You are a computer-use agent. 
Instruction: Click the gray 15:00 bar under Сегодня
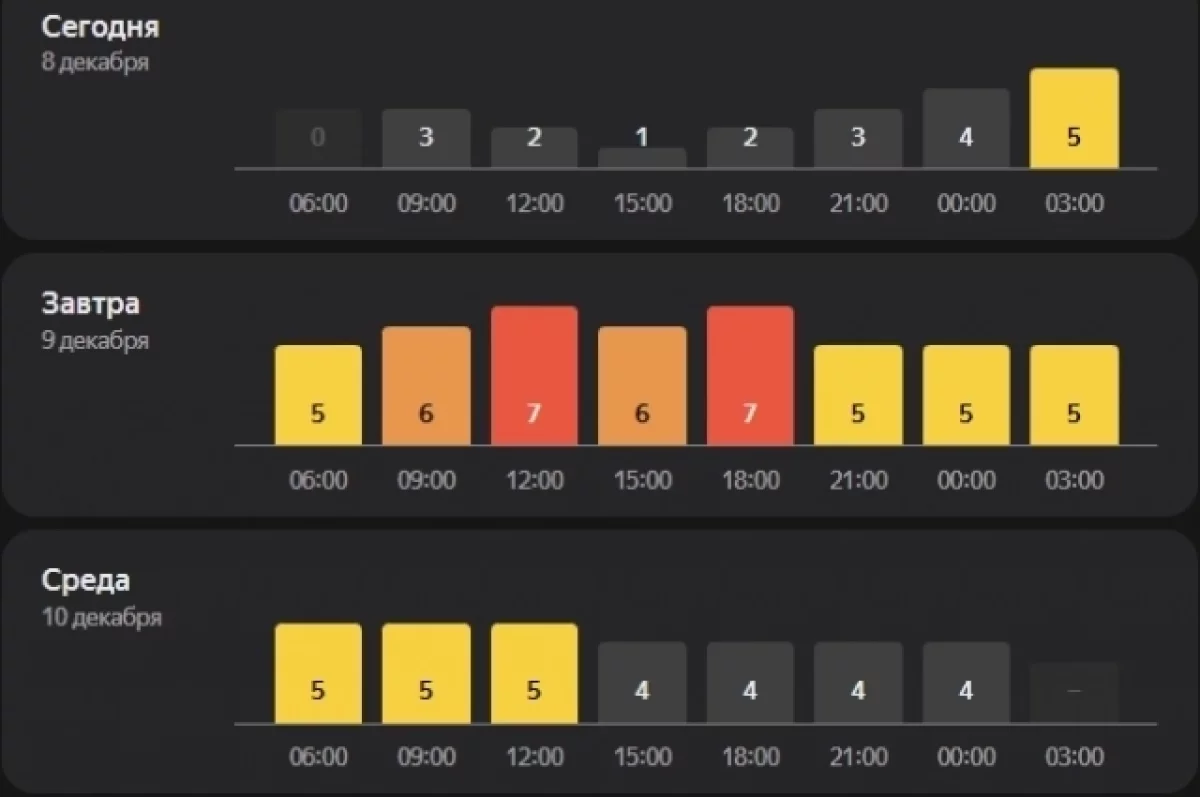point(642,158)
